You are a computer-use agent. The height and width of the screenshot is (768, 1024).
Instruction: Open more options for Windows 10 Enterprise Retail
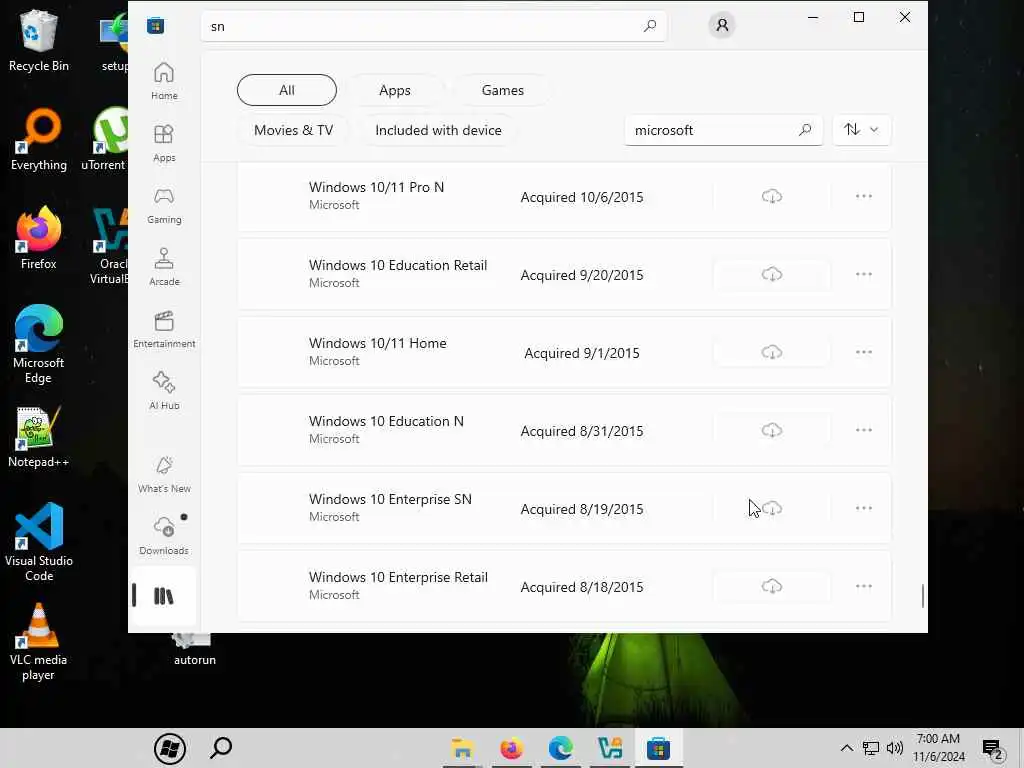[x=863, y=586]
